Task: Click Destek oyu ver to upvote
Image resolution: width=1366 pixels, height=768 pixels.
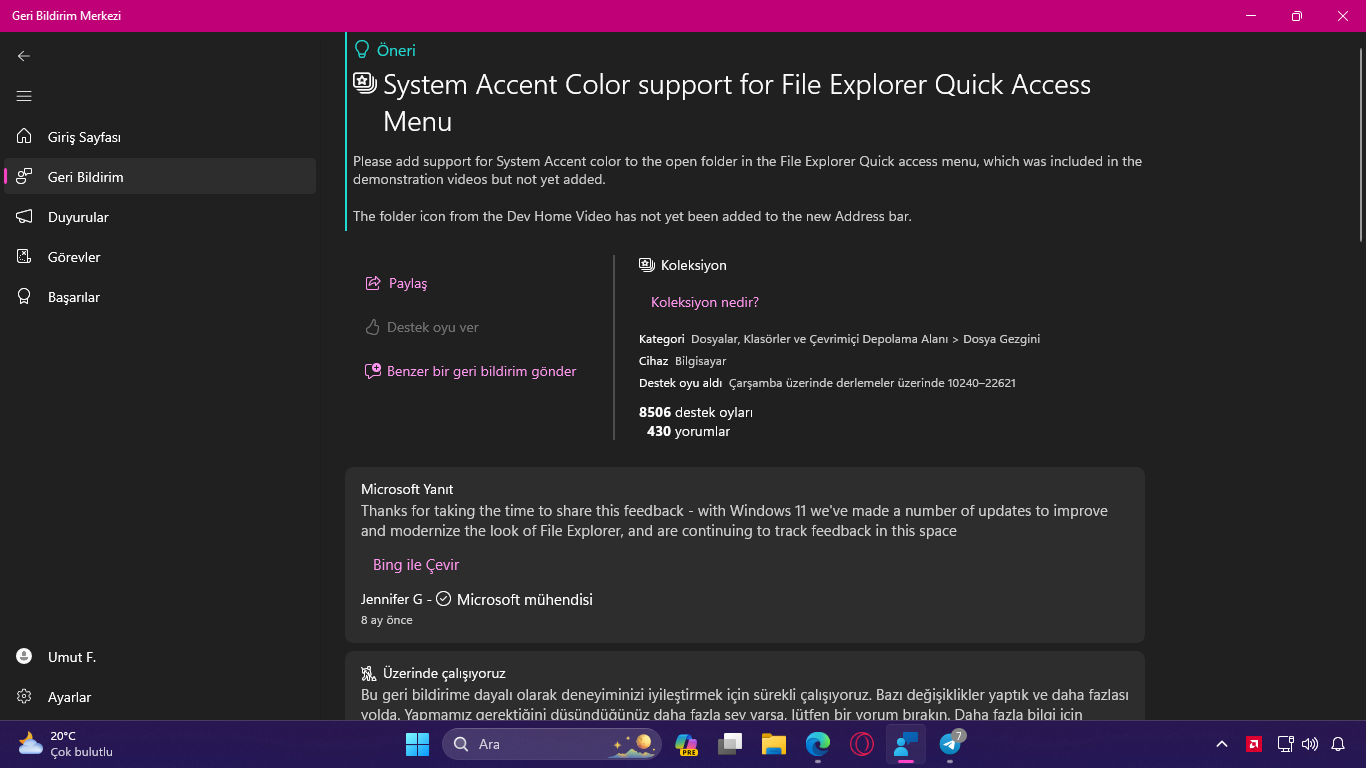Action: [422, 327]
